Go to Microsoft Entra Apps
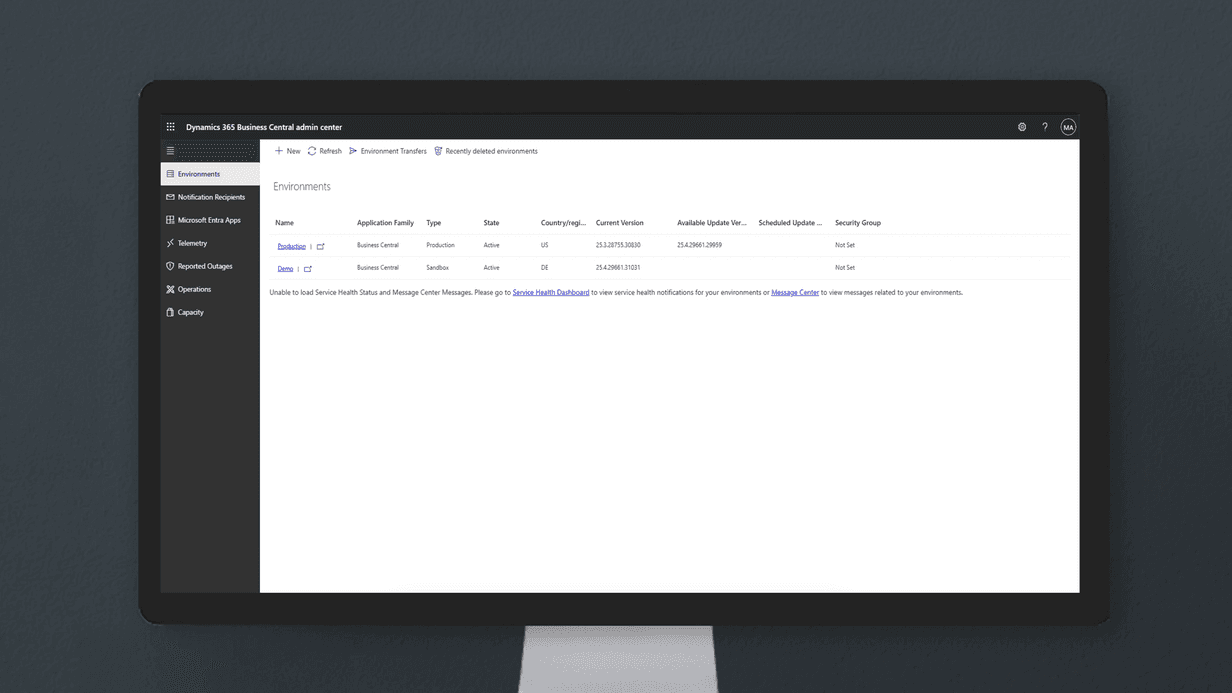Screen dimensions: 1232x693 pyautogui.click(x=208, y=220)
